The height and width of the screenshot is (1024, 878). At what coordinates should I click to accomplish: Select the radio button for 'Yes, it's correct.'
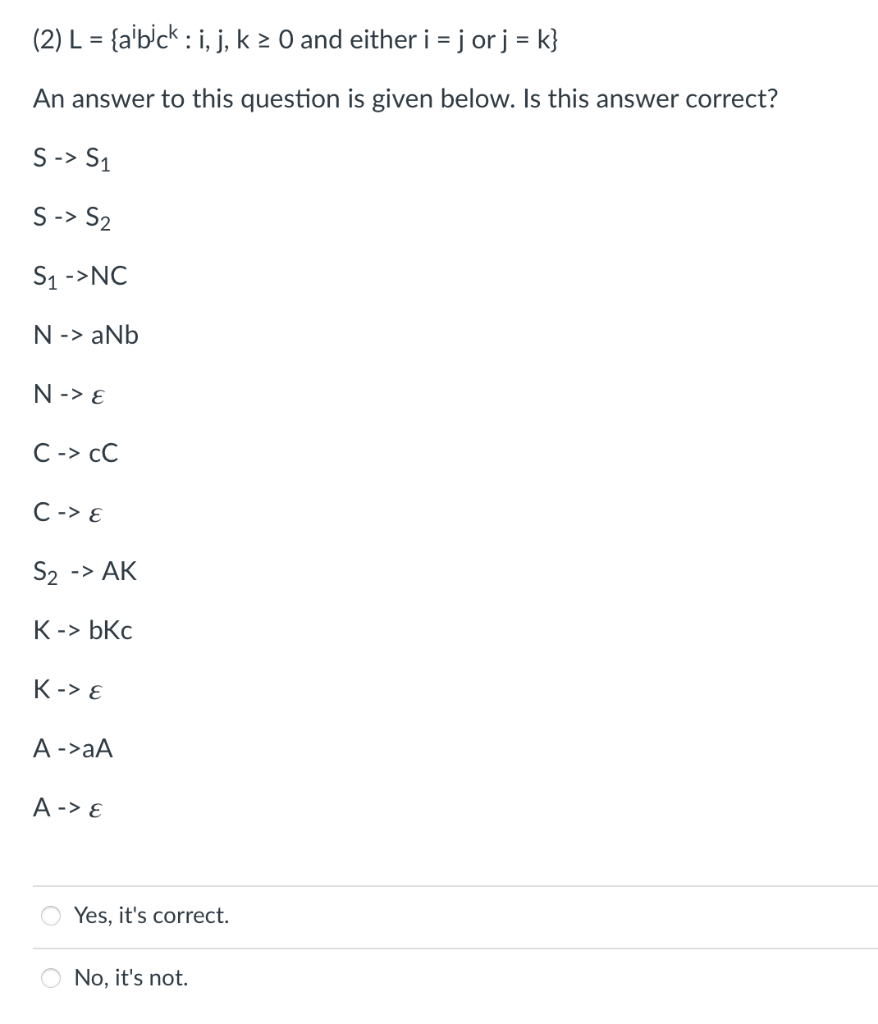coord(50,915)
